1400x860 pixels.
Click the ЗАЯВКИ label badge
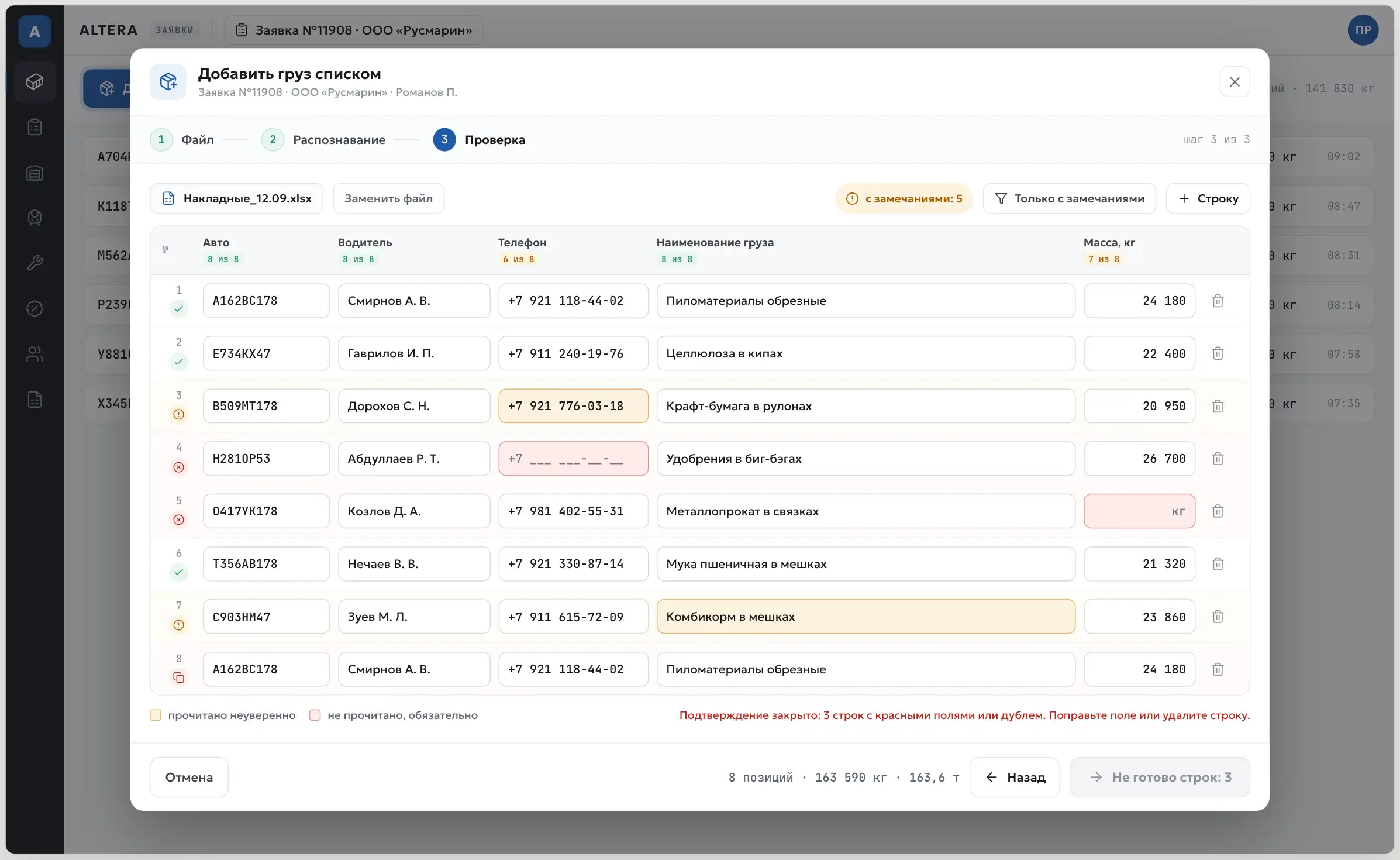click(x=174, y=30)
